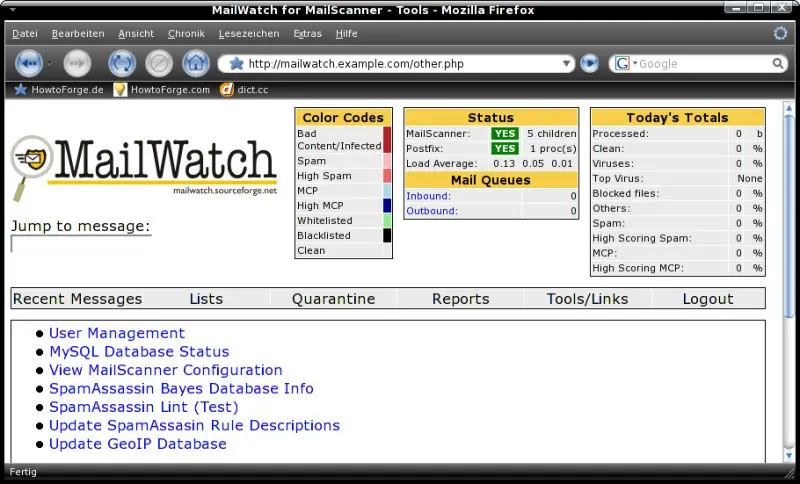Open the Extras menu
The image size is (800, 484).
308,34
